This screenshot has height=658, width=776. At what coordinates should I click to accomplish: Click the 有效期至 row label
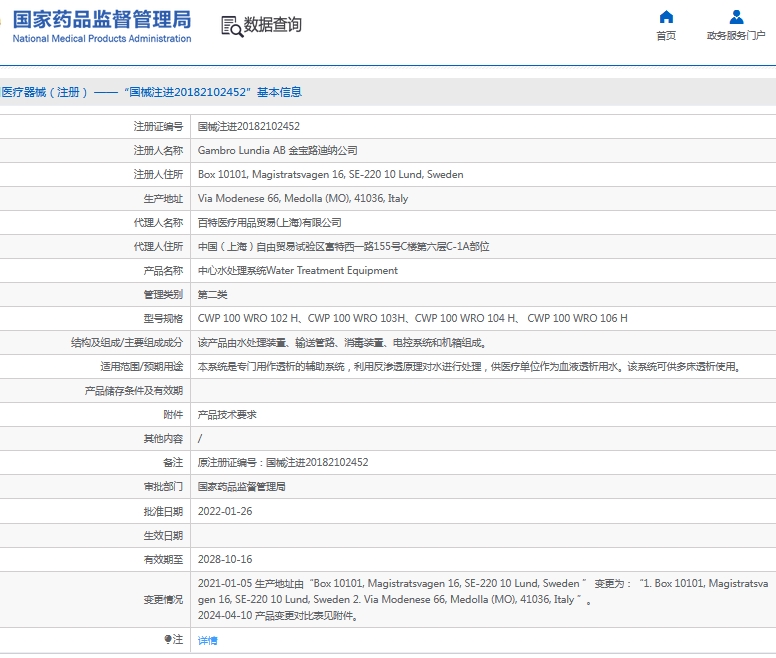163,560
